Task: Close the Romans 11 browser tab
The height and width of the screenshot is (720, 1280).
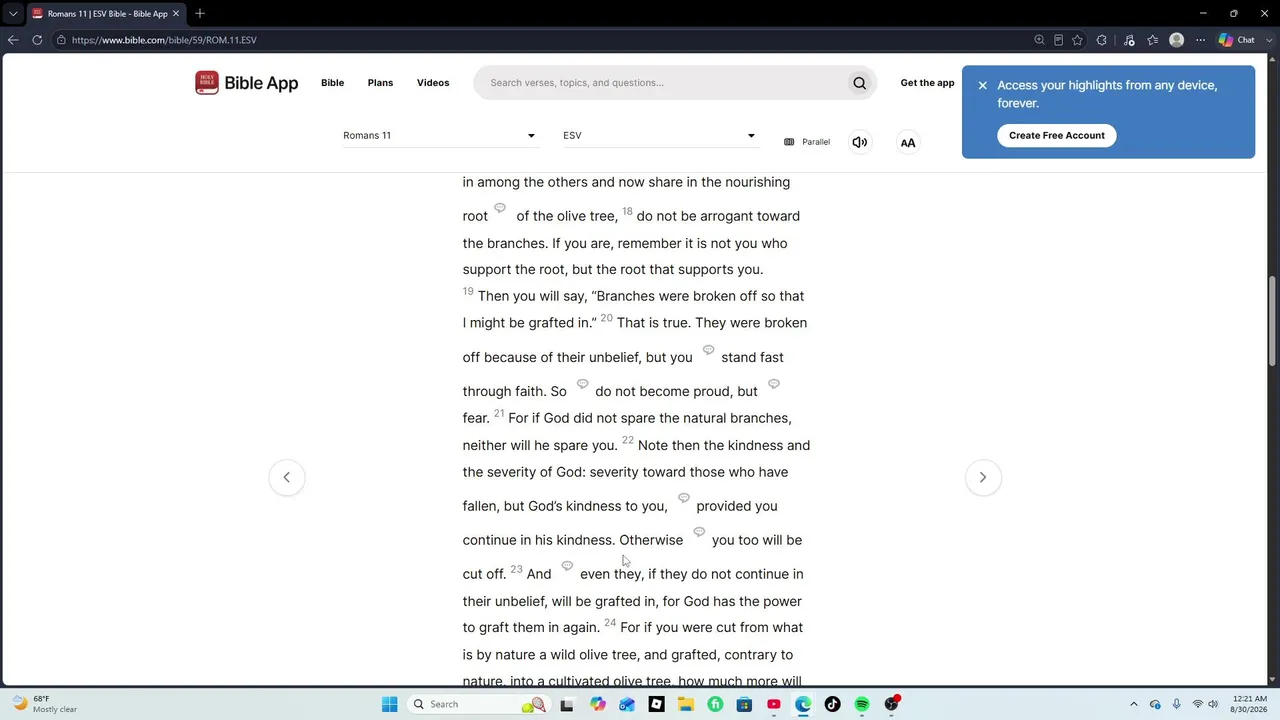Action: pyautogui.click(x=178, y=14)
